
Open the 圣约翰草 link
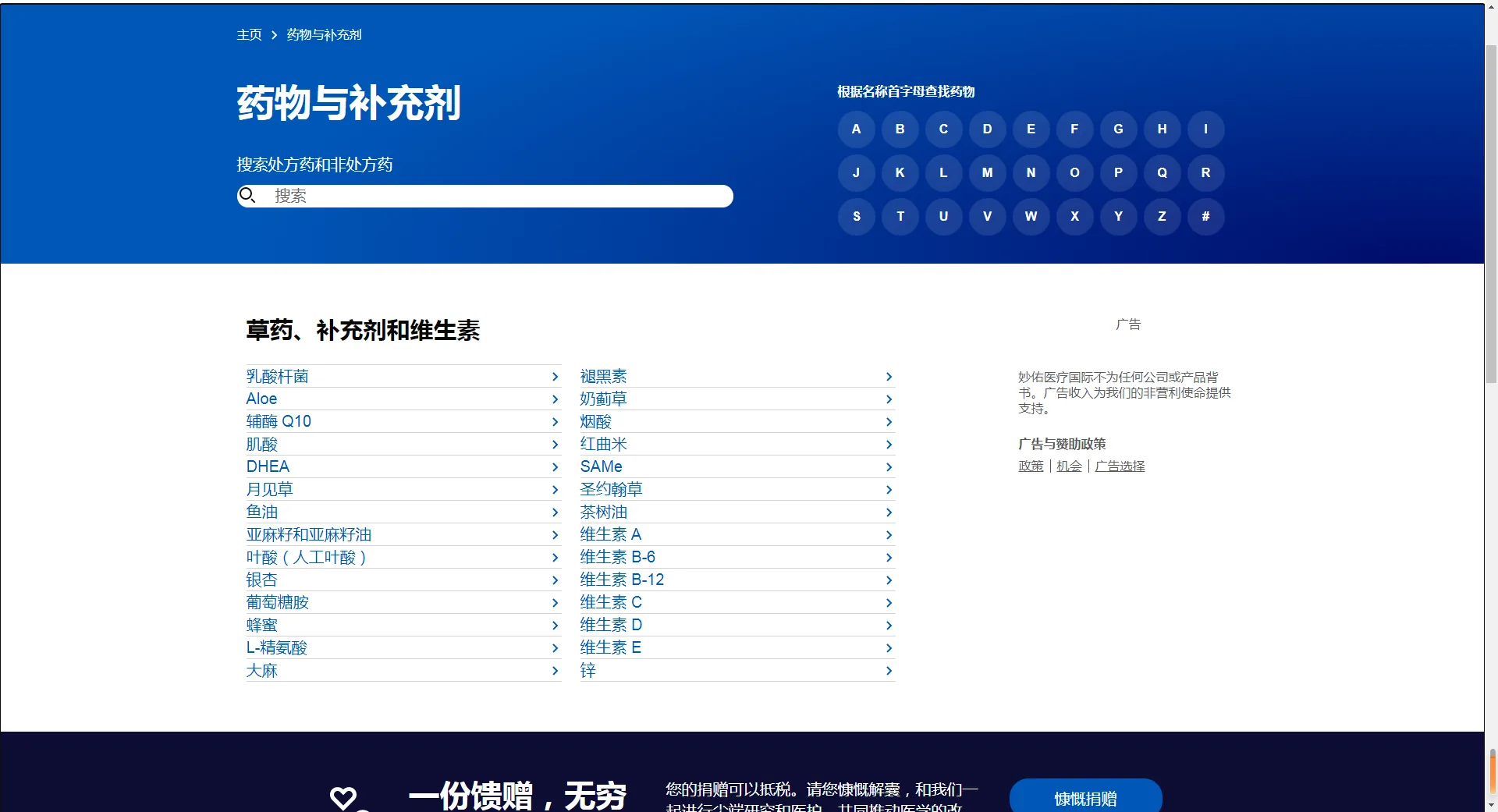[x=611, y=489]
